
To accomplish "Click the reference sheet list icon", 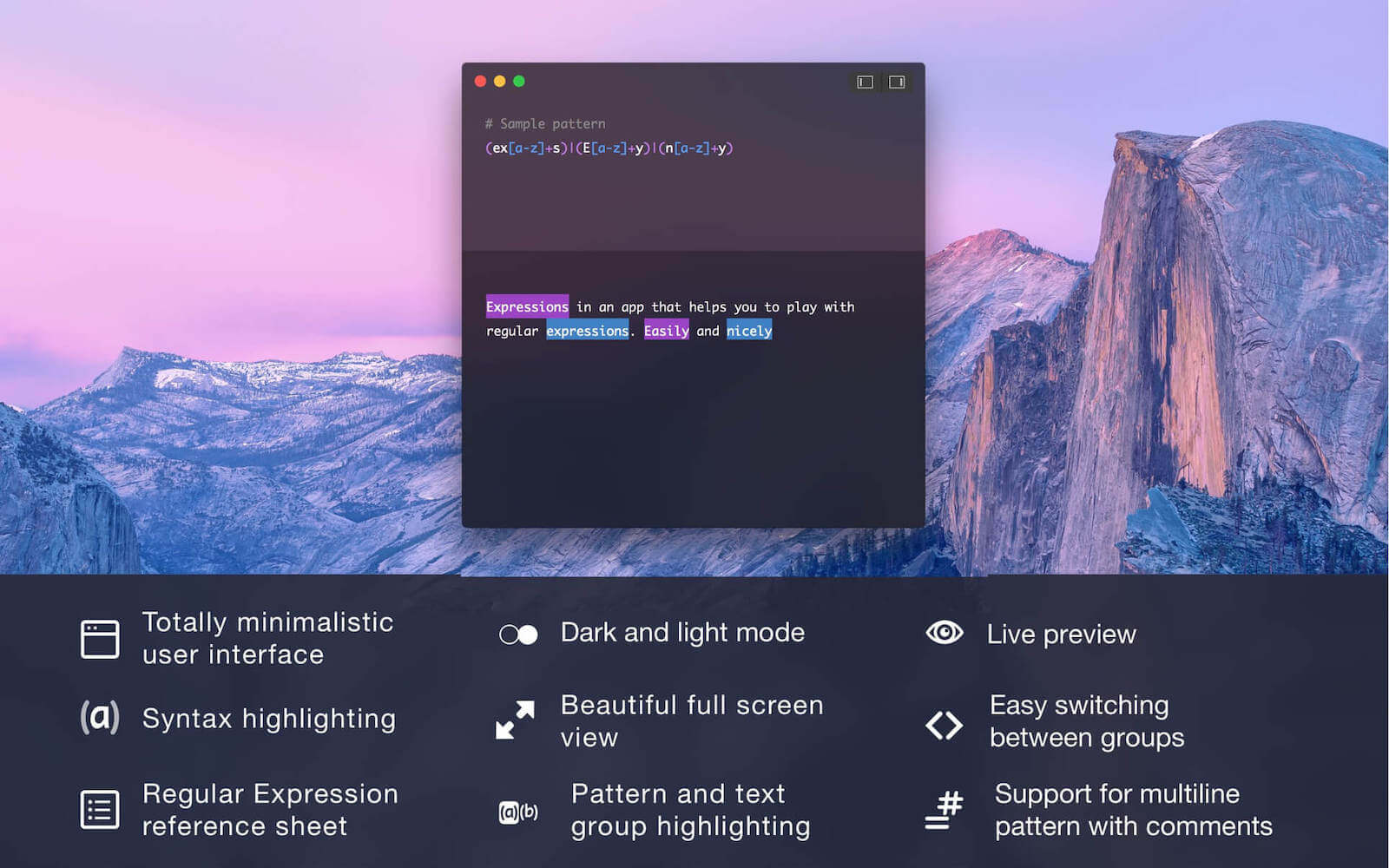I will click(100, 810).
